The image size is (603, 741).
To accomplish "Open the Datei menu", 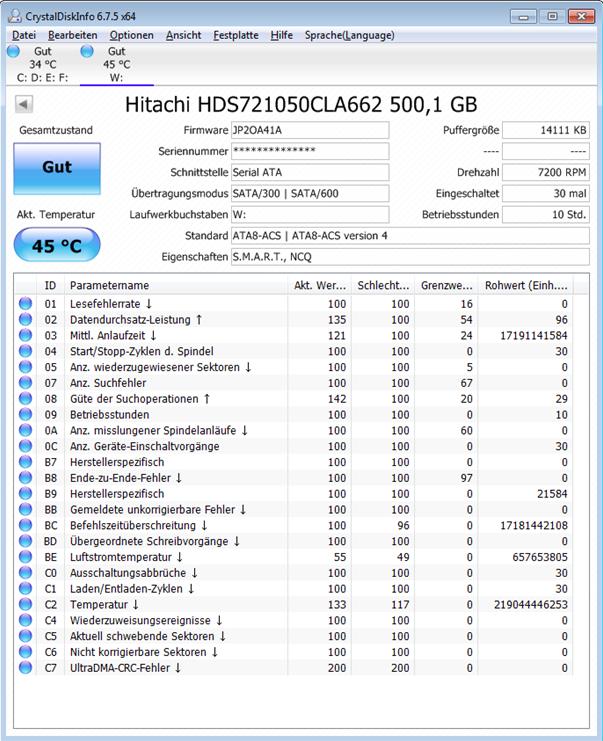I will [x=24, y=35].
